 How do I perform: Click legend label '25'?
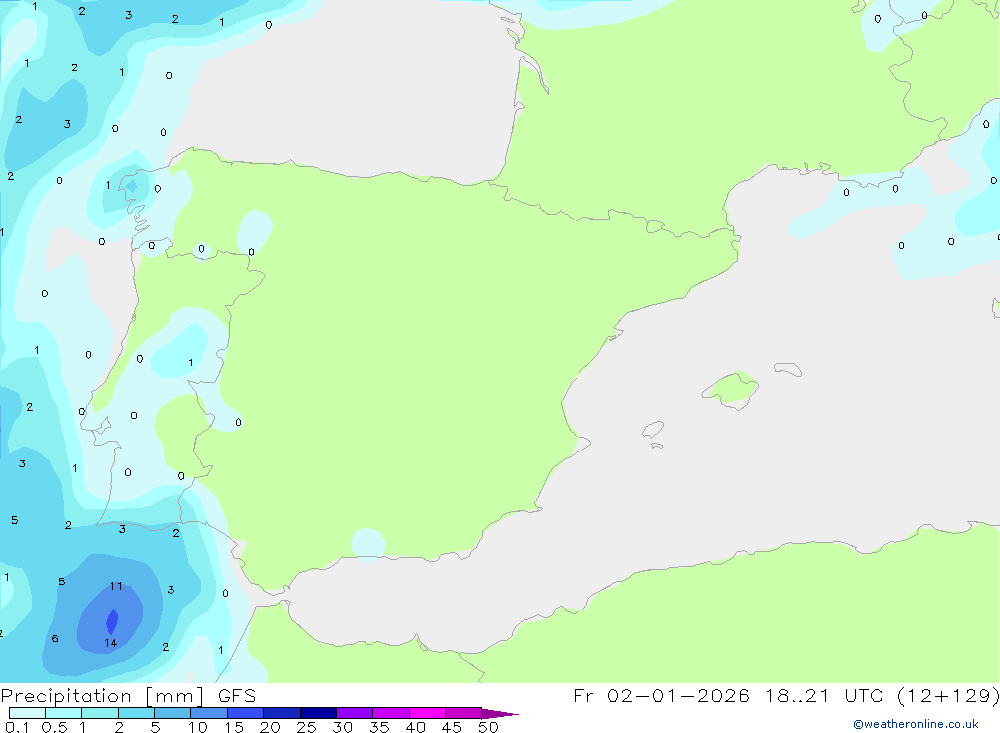(x=307, y=727)
